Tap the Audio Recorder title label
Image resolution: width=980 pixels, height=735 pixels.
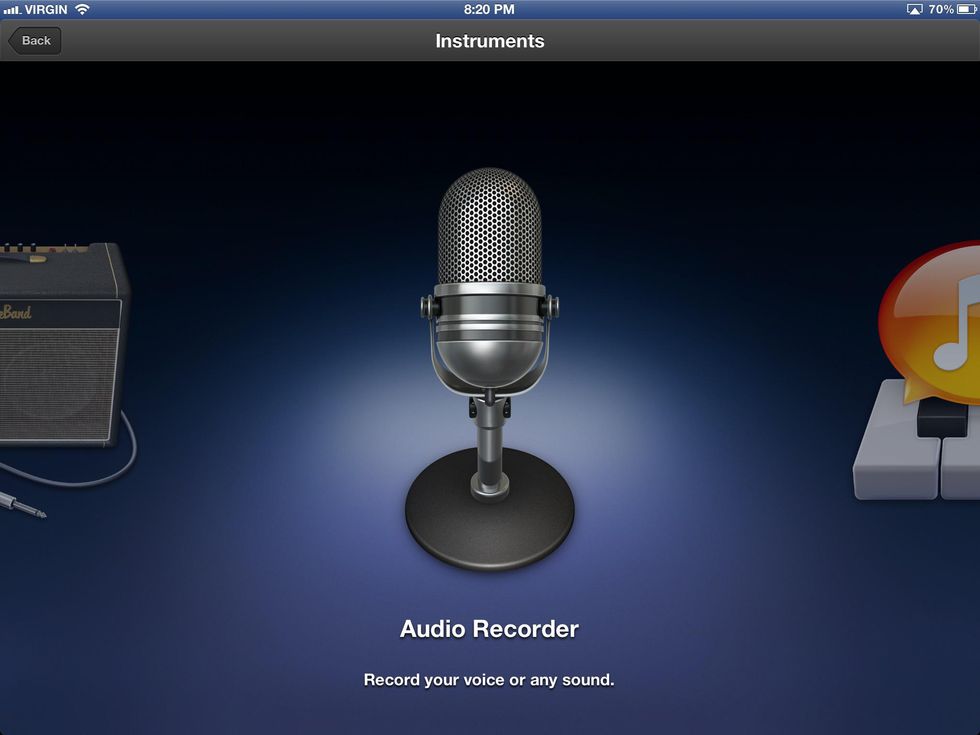[489, 629]
